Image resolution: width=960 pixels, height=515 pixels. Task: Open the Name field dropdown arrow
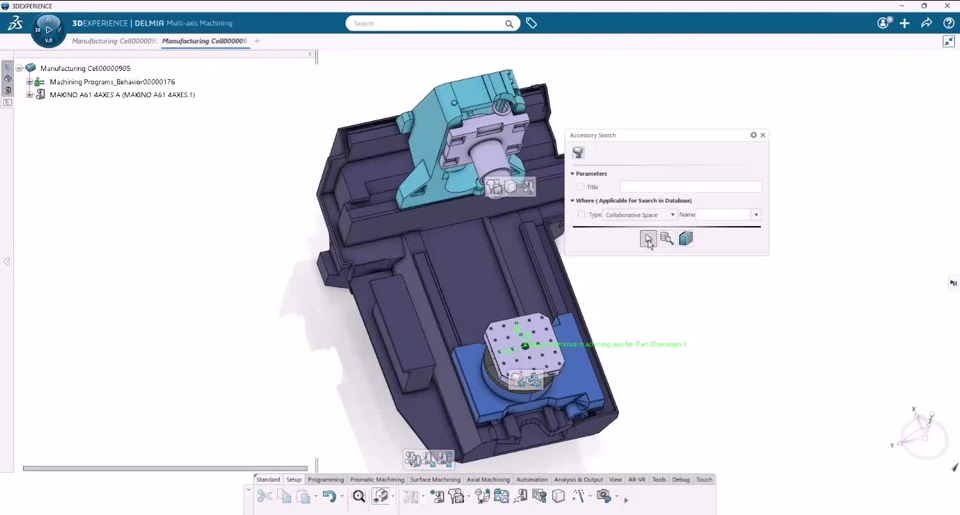pyautogui.click(x=756, y=214)
